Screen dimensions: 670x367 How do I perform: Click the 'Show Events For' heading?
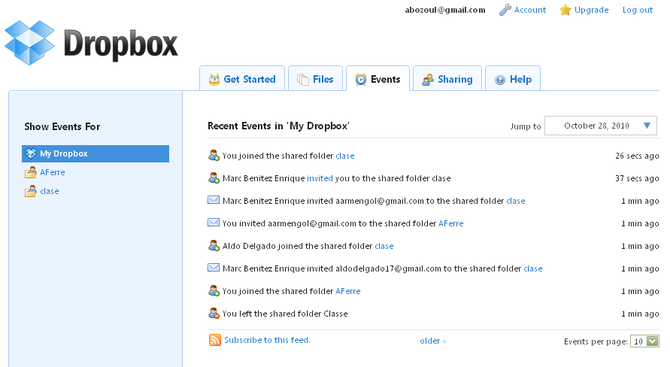(62, 126)
